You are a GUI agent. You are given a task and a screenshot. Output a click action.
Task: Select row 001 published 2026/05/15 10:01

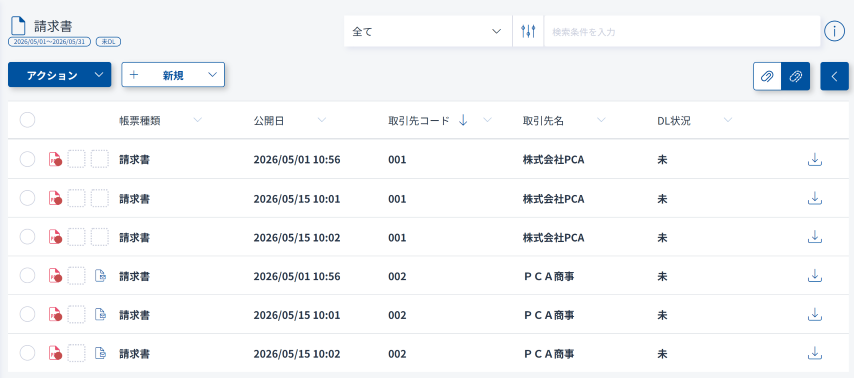click(27, 198)
